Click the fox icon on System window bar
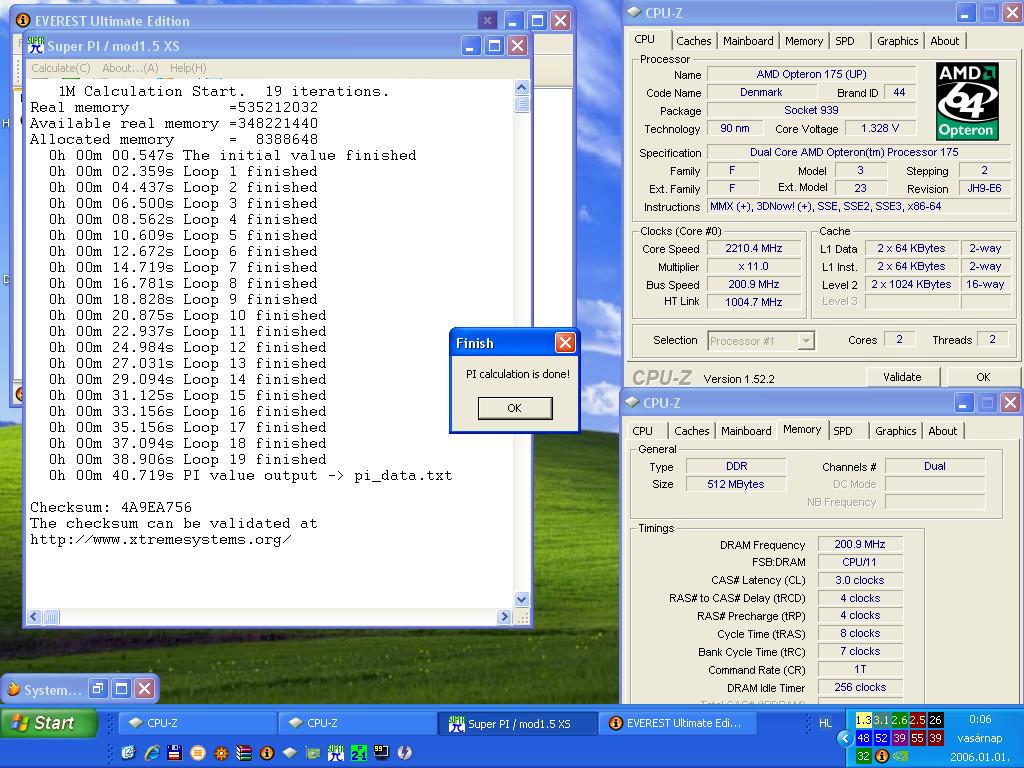This screenshot has width=1024, height=768. coord(13,689)
